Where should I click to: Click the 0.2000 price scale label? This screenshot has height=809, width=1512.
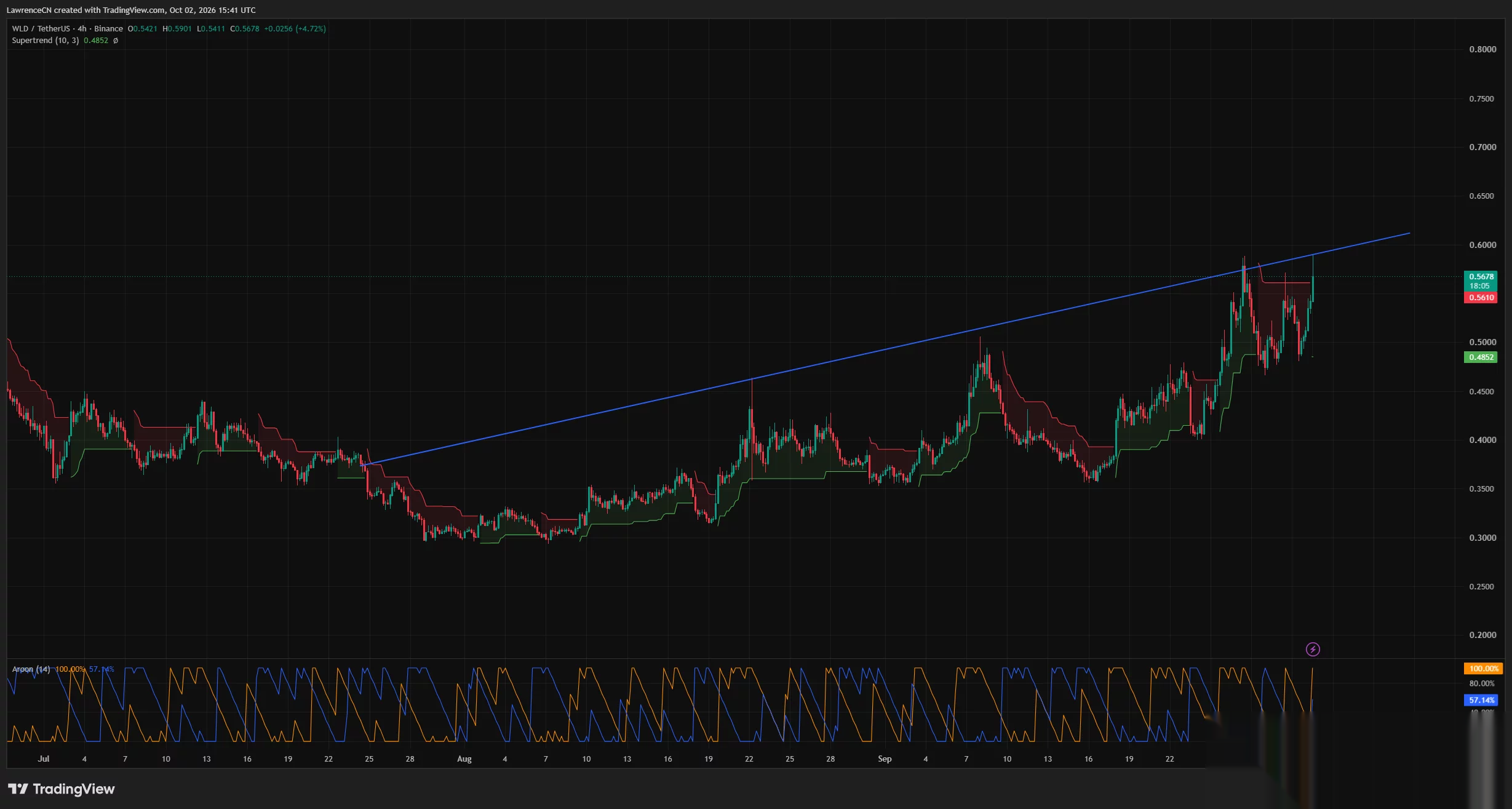point(1482,636)
